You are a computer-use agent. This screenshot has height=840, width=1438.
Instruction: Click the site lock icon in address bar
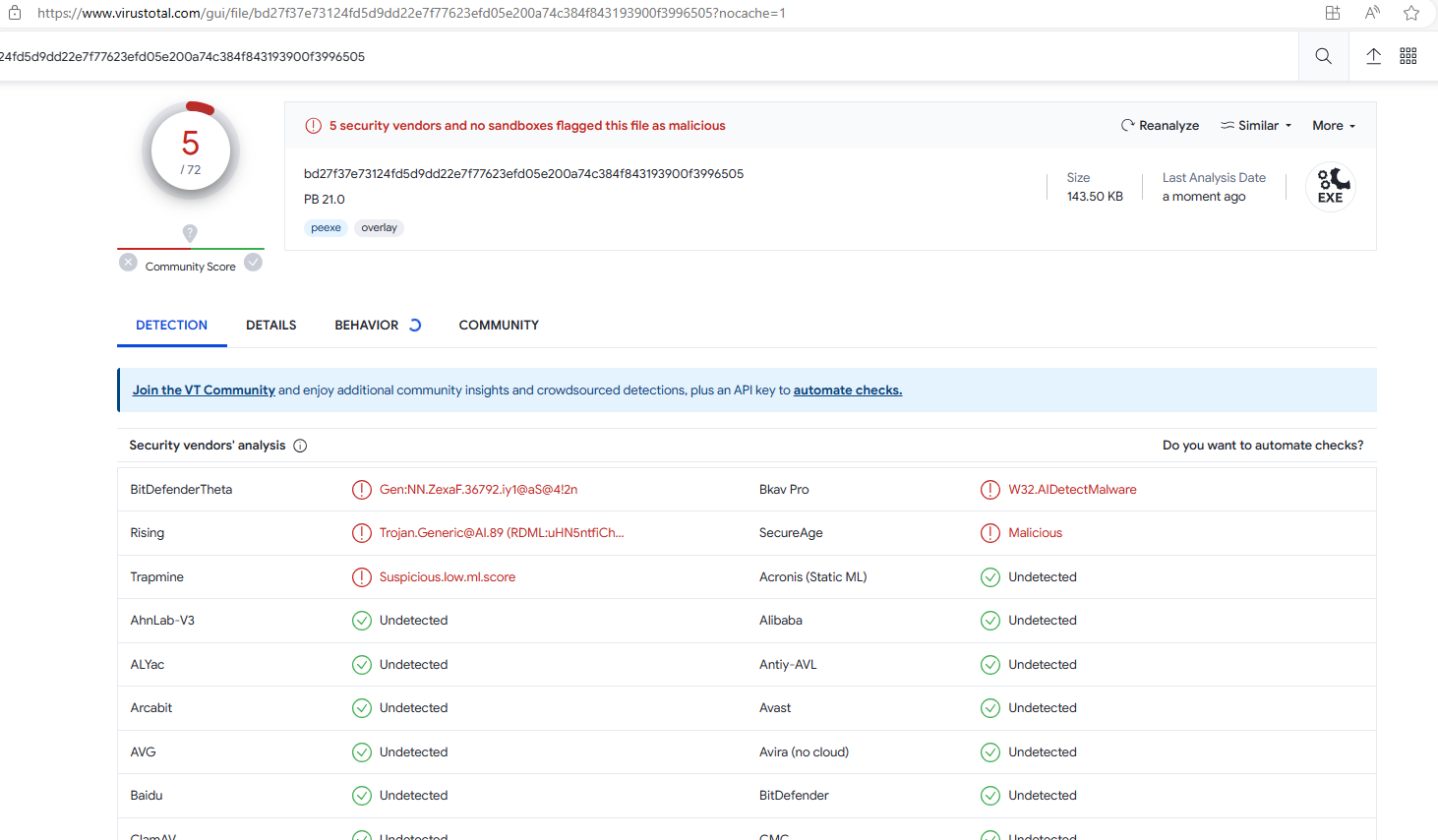15,13
